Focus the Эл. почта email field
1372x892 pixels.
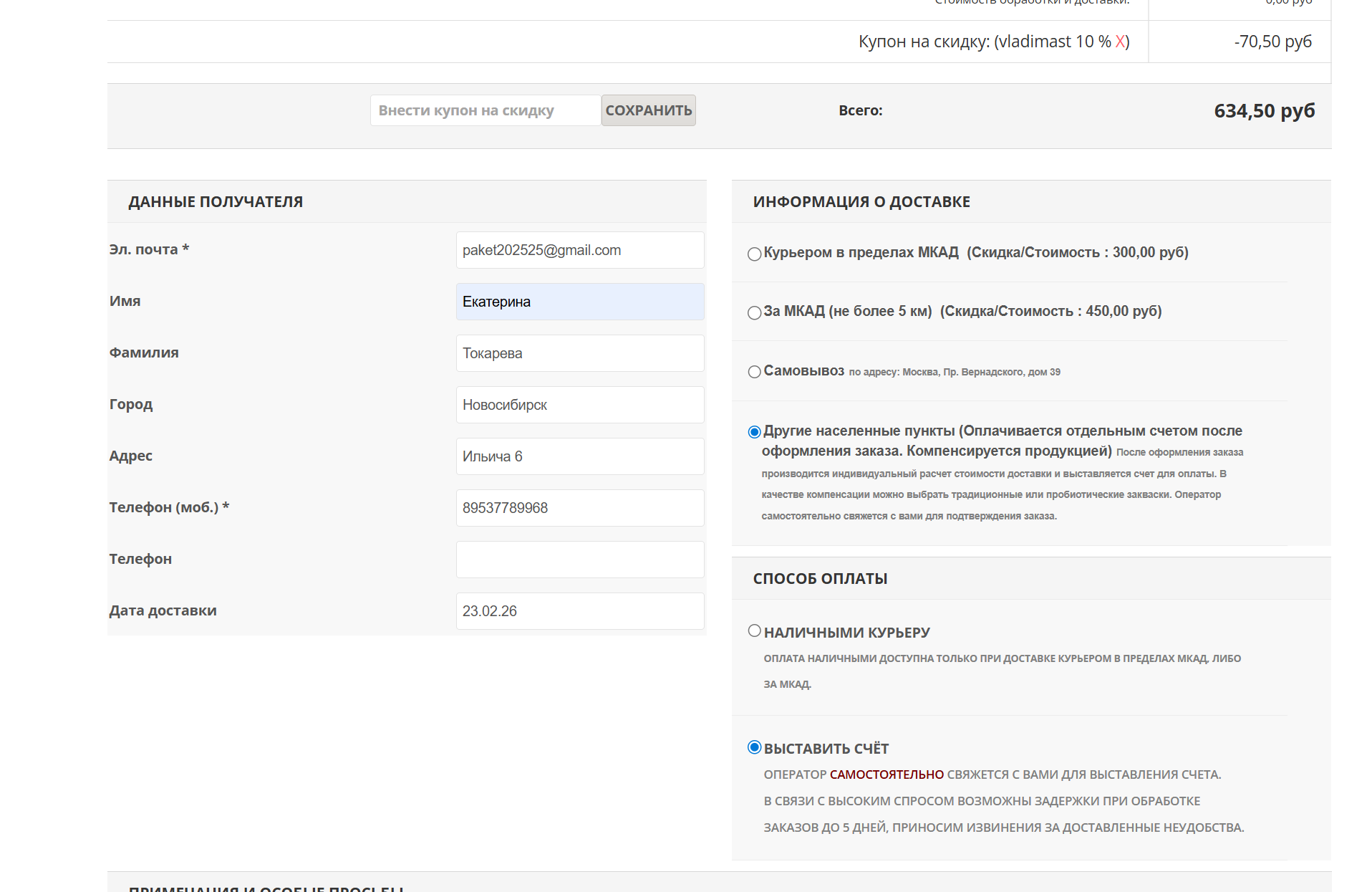[579, 250]
